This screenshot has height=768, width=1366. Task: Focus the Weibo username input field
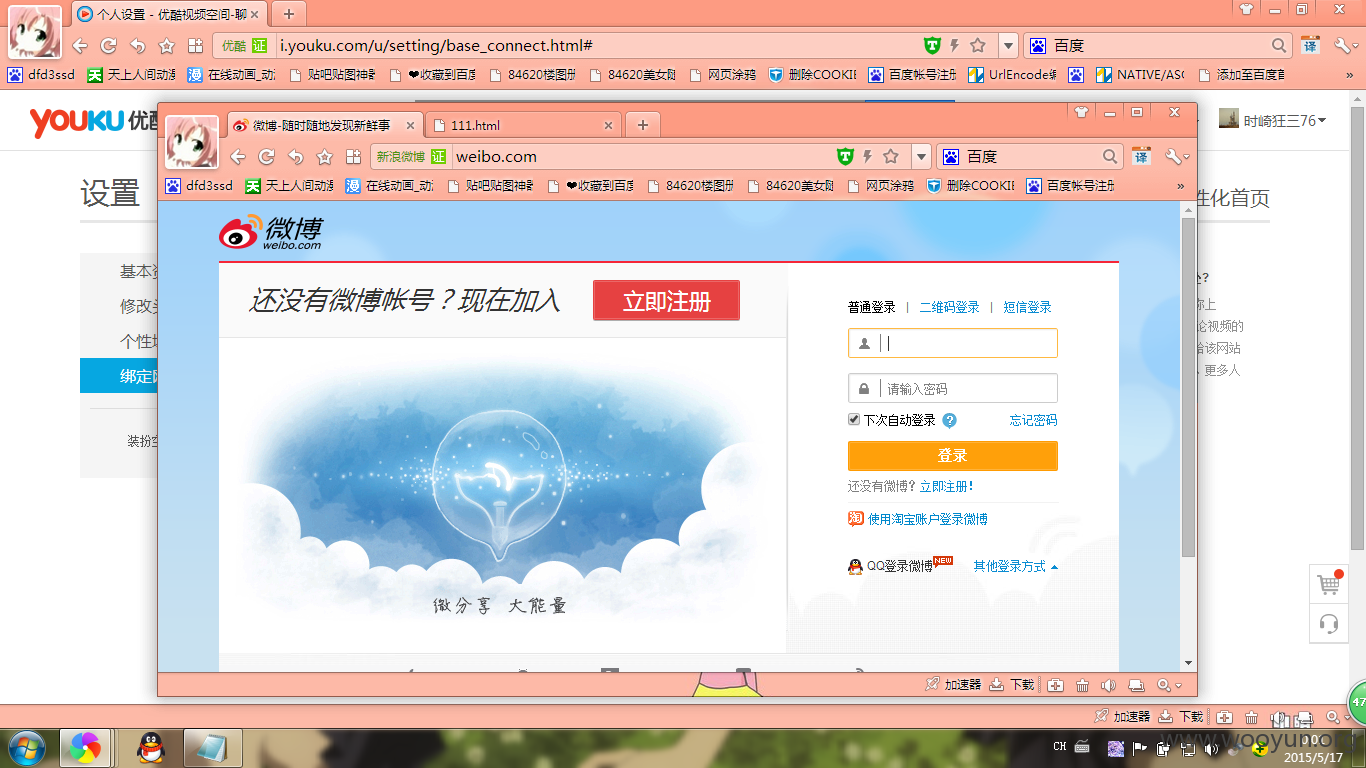tap(953, 343)
